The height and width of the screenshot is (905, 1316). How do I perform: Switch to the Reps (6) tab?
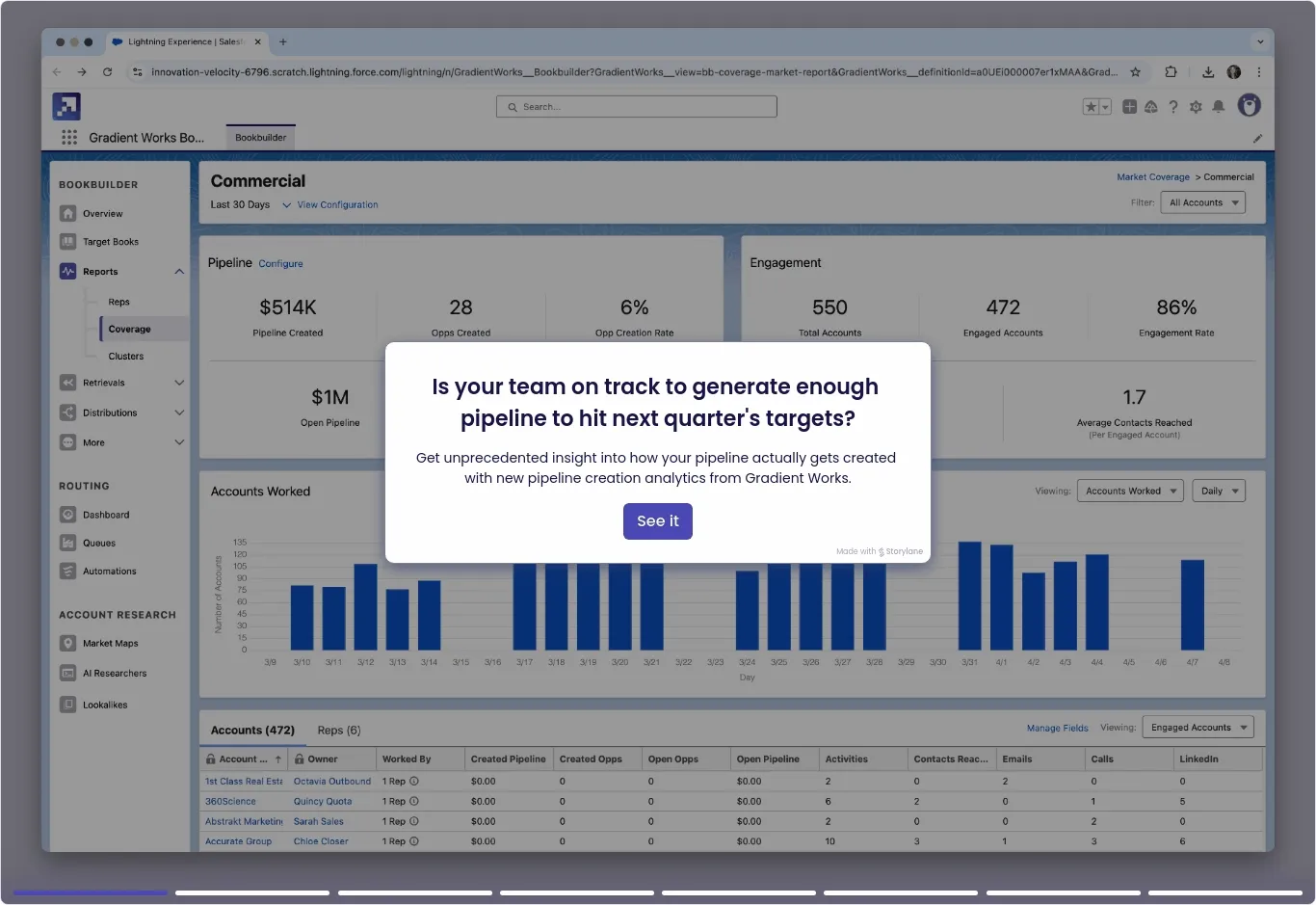pyautogui.click(x=339, y=730)
